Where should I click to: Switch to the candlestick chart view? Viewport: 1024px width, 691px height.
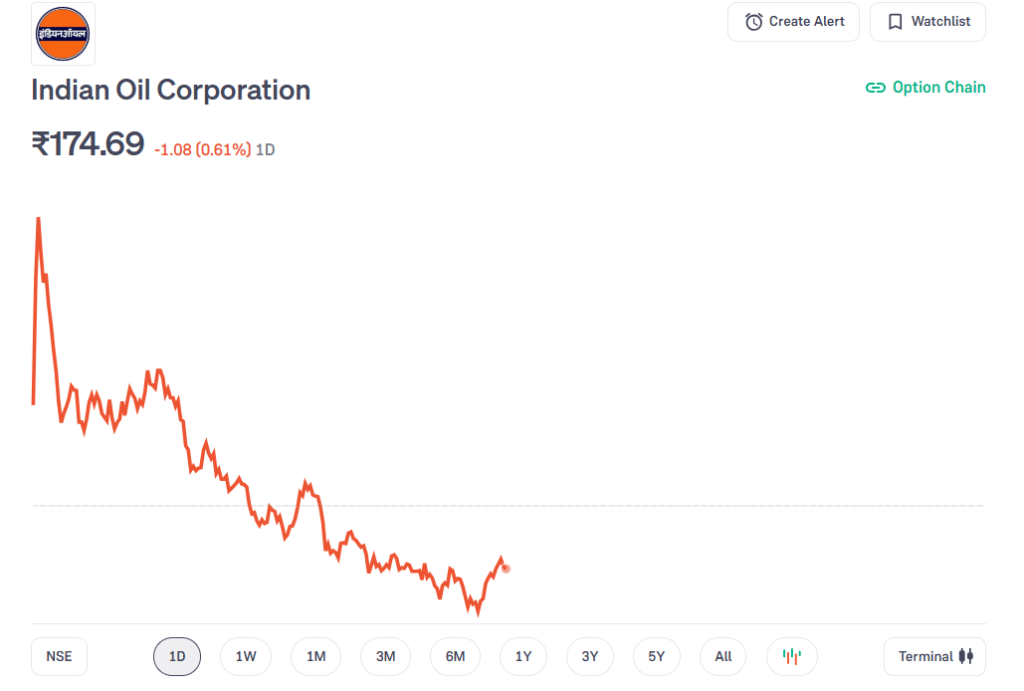(x=791, y=656)
